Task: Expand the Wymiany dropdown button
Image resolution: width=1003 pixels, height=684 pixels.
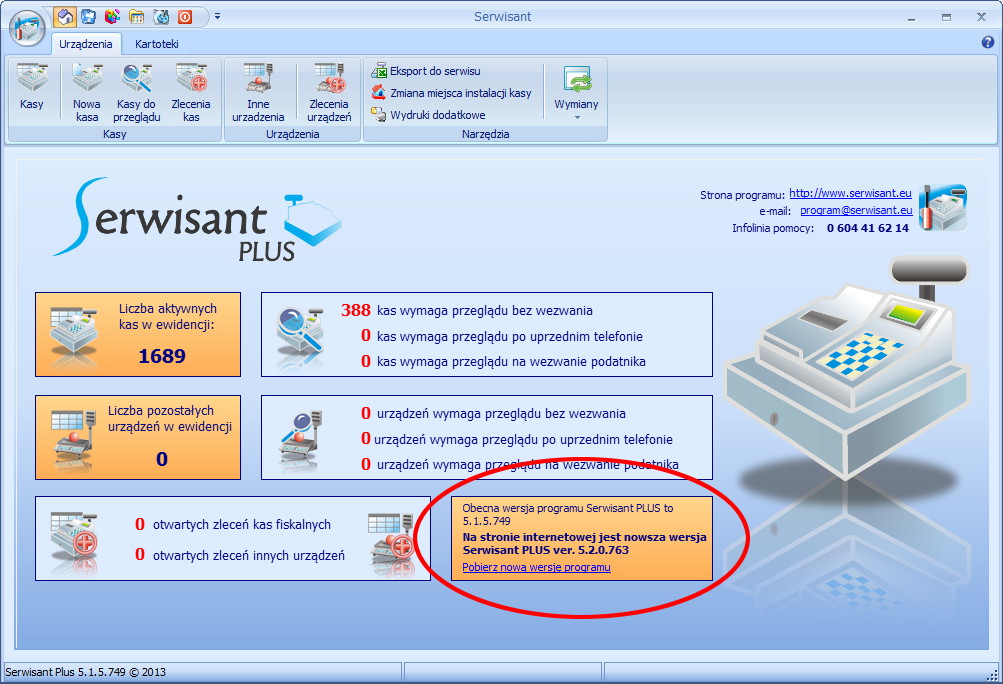Action: pyautogui.click(x=576, y=93)
